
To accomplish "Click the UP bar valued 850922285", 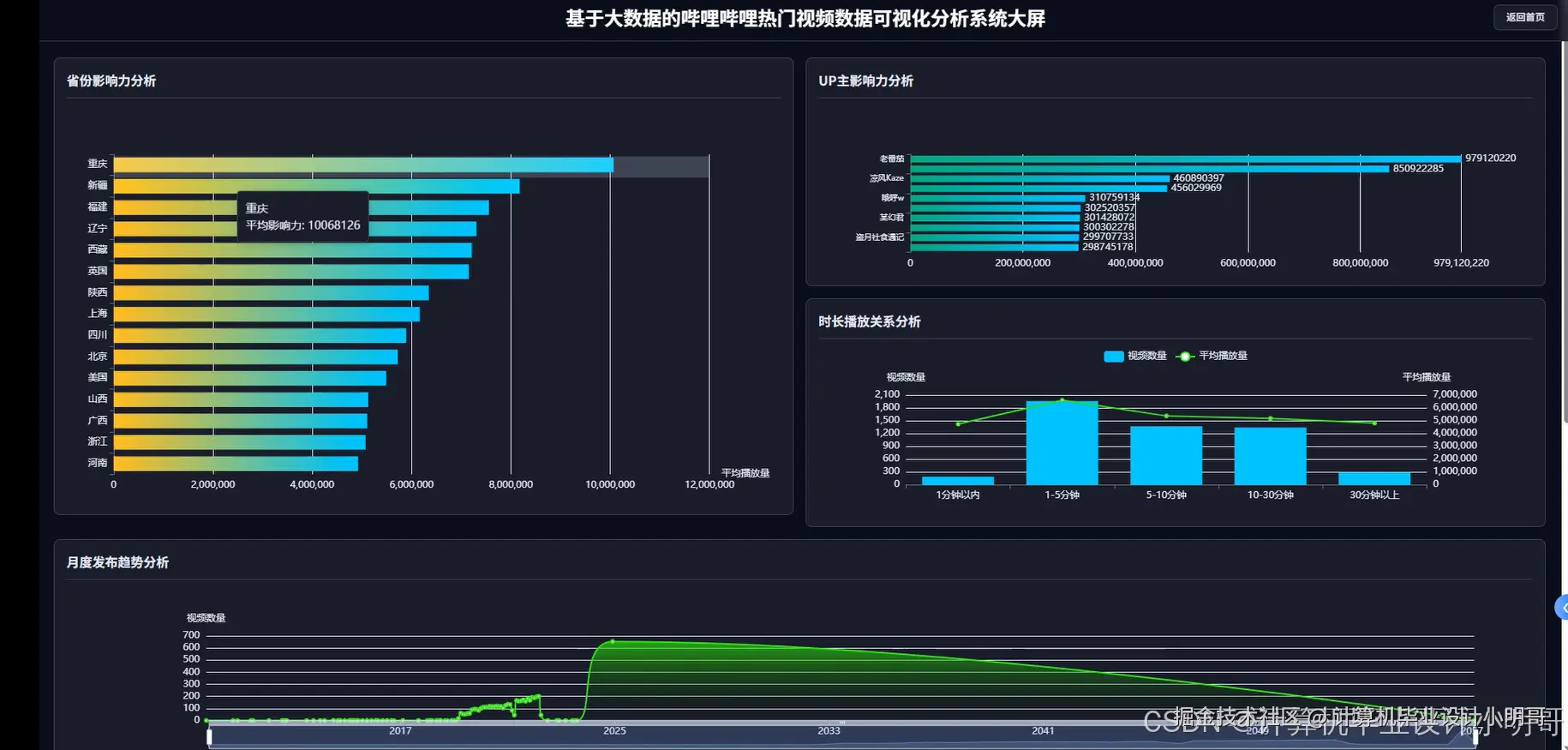I will click(x=1150, y=169).
